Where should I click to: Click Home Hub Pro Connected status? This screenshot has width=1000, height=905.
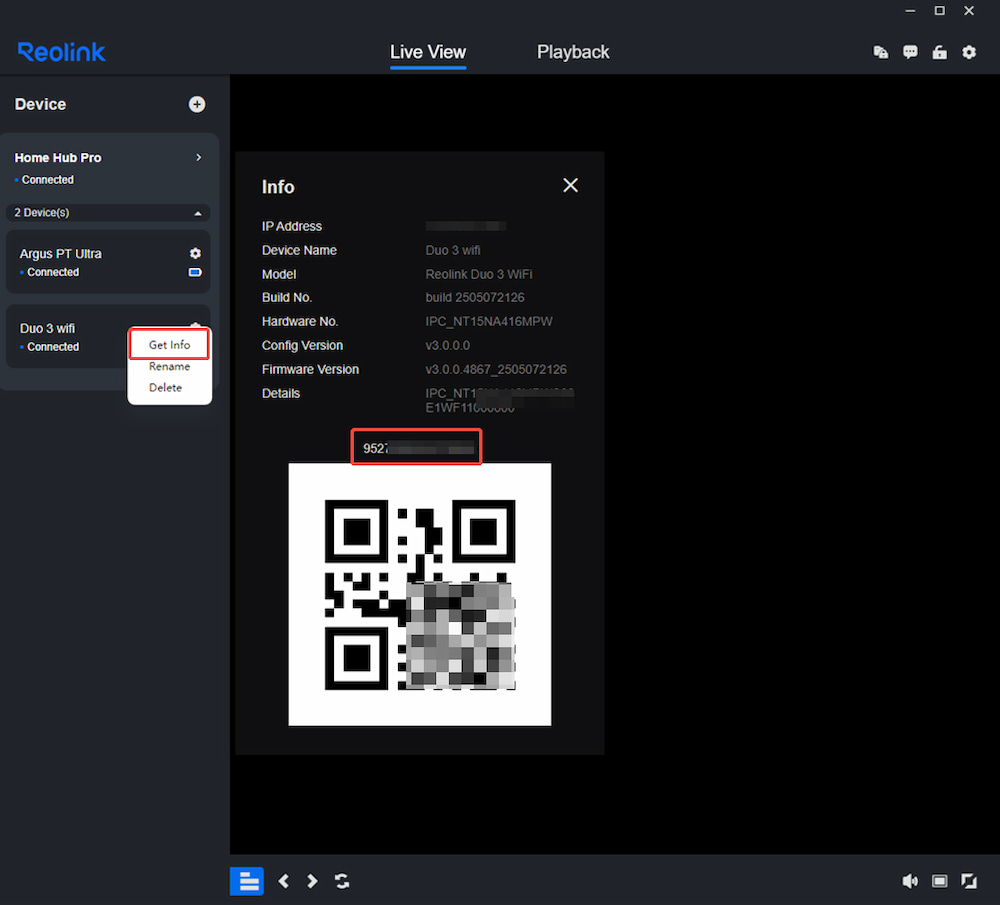coord(48,180)
